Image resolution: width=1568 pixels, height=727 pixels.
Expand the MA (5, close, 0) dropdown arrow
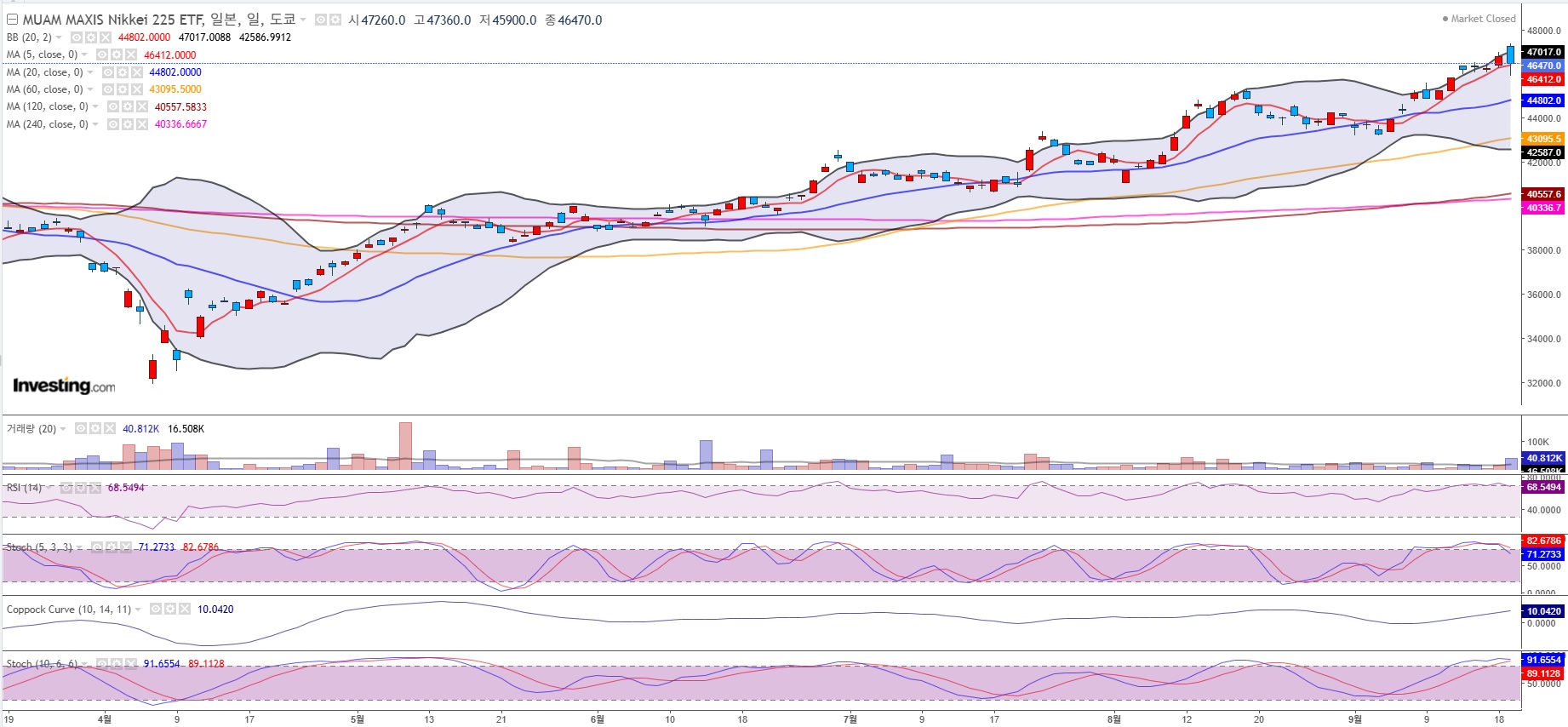click(84, 54)
